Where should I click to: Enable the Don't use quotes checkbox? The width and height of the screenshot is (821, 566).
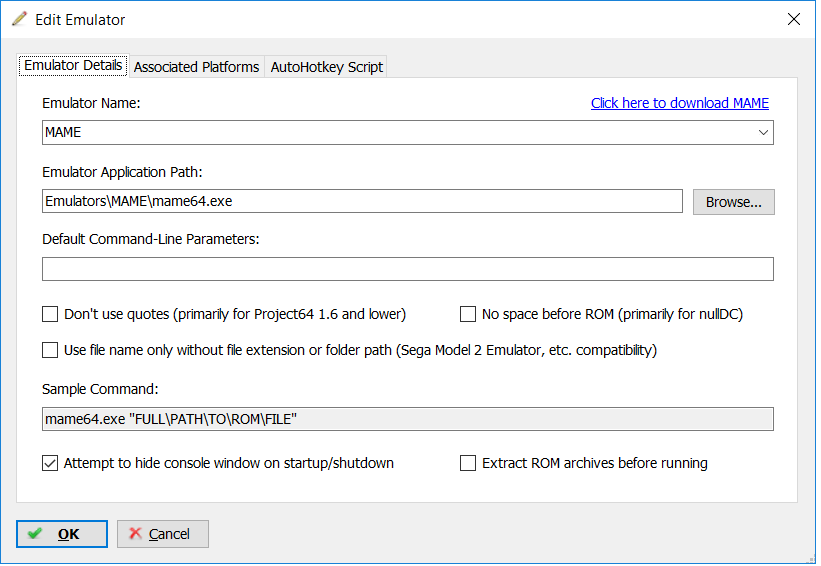pos(50,314)
